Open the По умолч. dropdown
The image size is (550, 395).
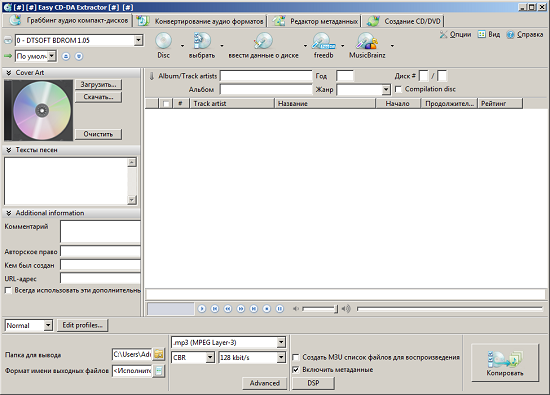pyautogui.click(x=52, y=56)
